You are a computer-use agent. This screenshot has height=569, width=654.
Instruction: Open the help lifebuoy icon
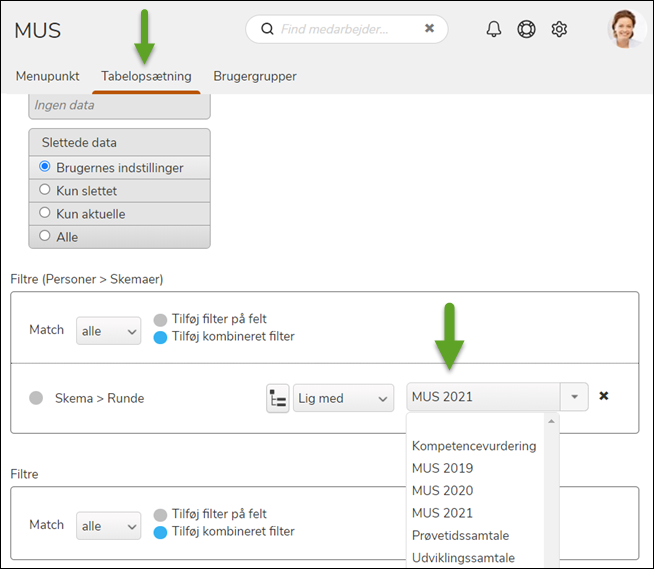526,29
